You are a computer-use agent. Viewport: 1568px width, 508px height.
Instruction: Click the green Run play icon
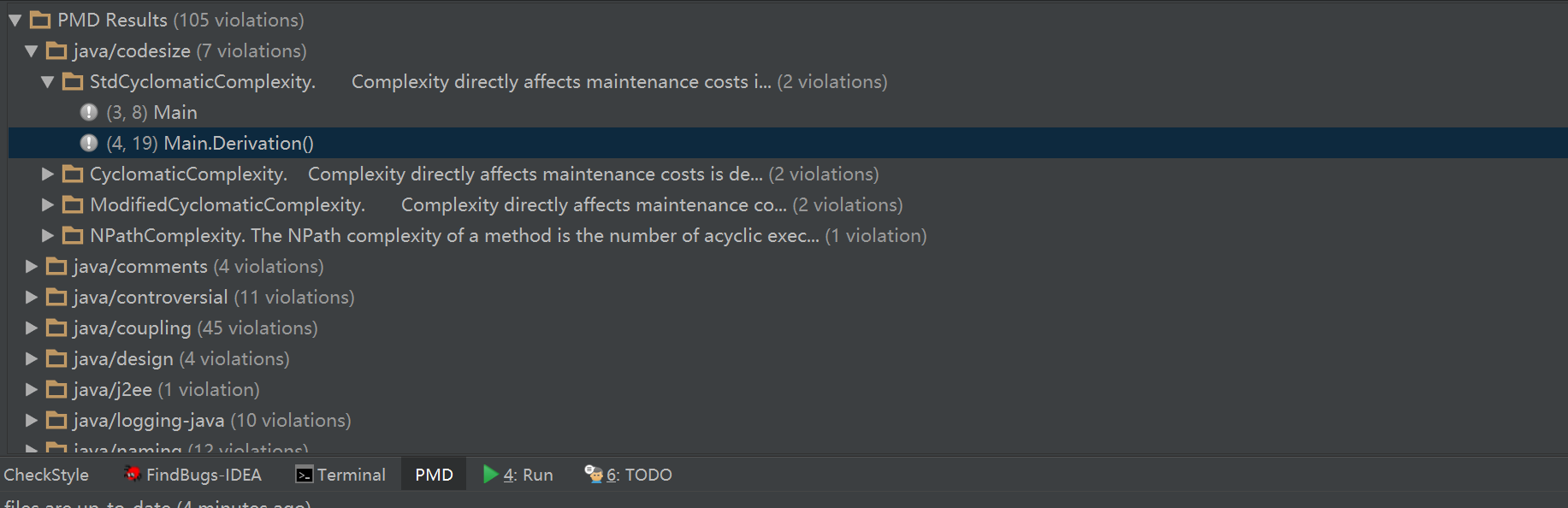[490, 474]
